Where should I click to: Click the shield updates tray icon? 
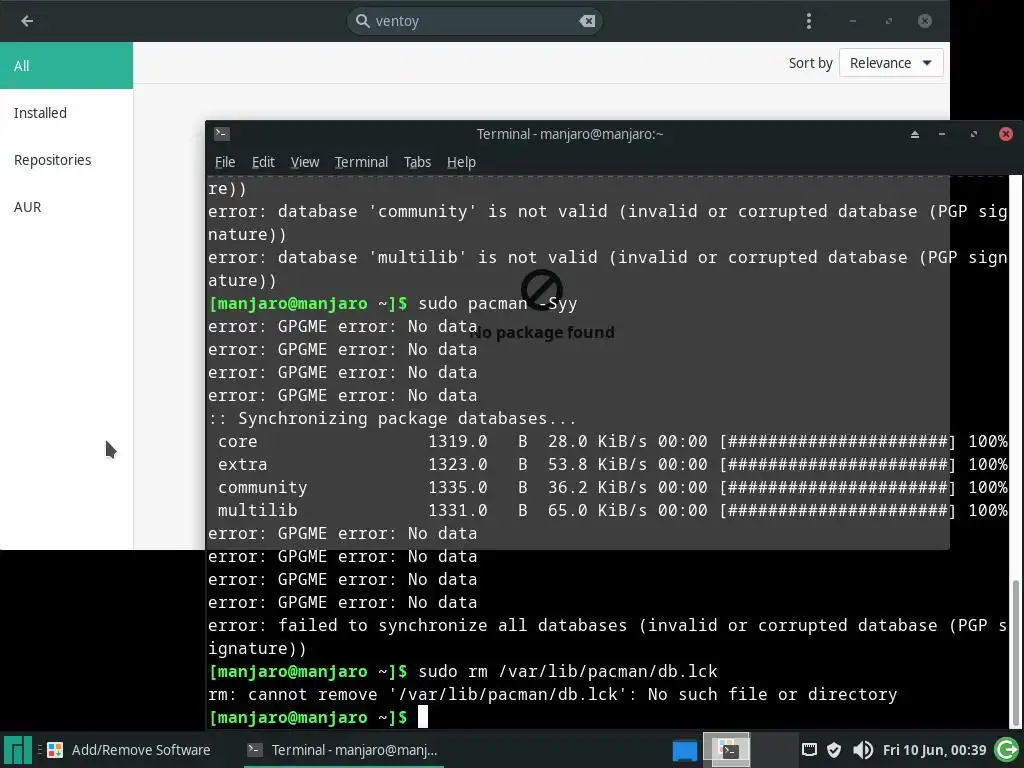pos(834,750)
